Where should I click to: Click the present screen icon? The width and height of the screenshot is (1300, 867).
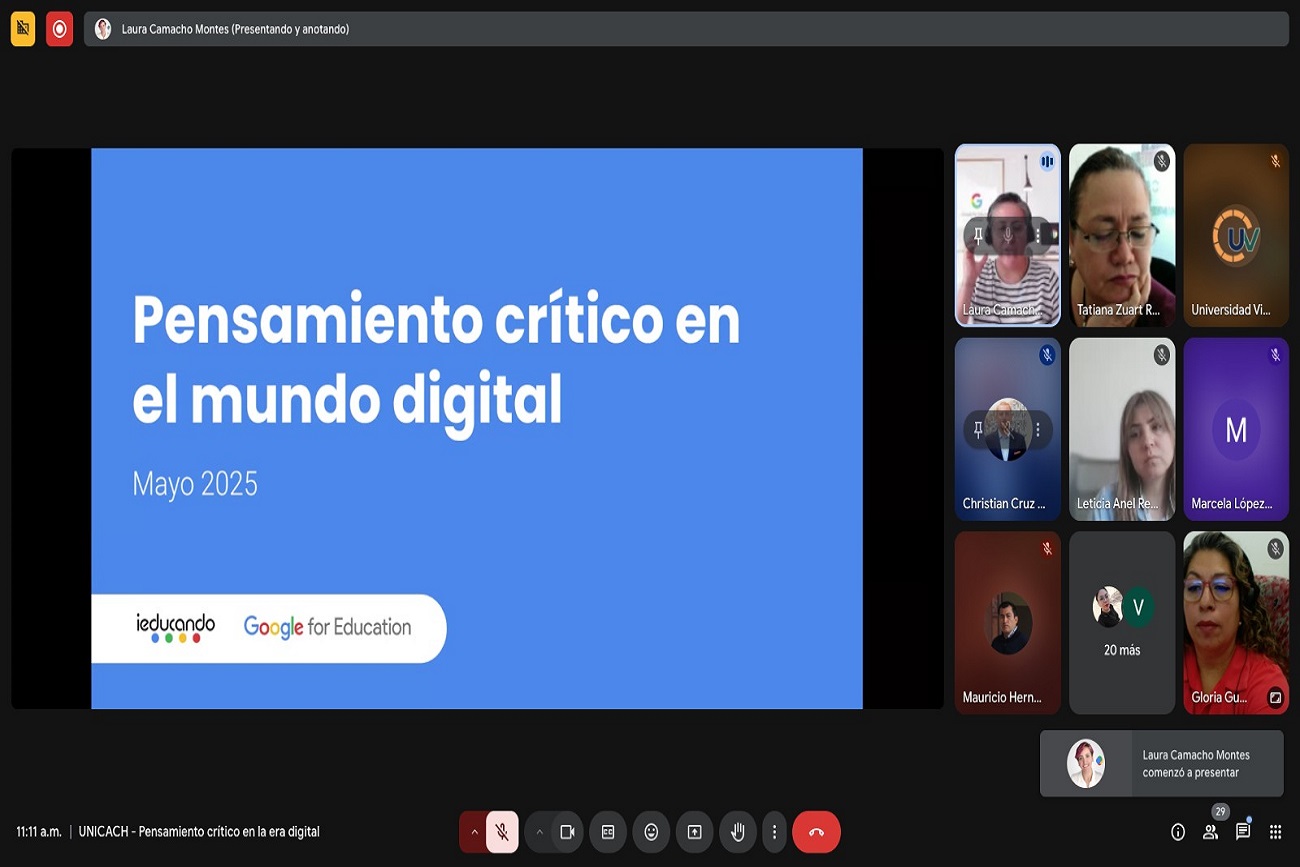coord(694,832)
